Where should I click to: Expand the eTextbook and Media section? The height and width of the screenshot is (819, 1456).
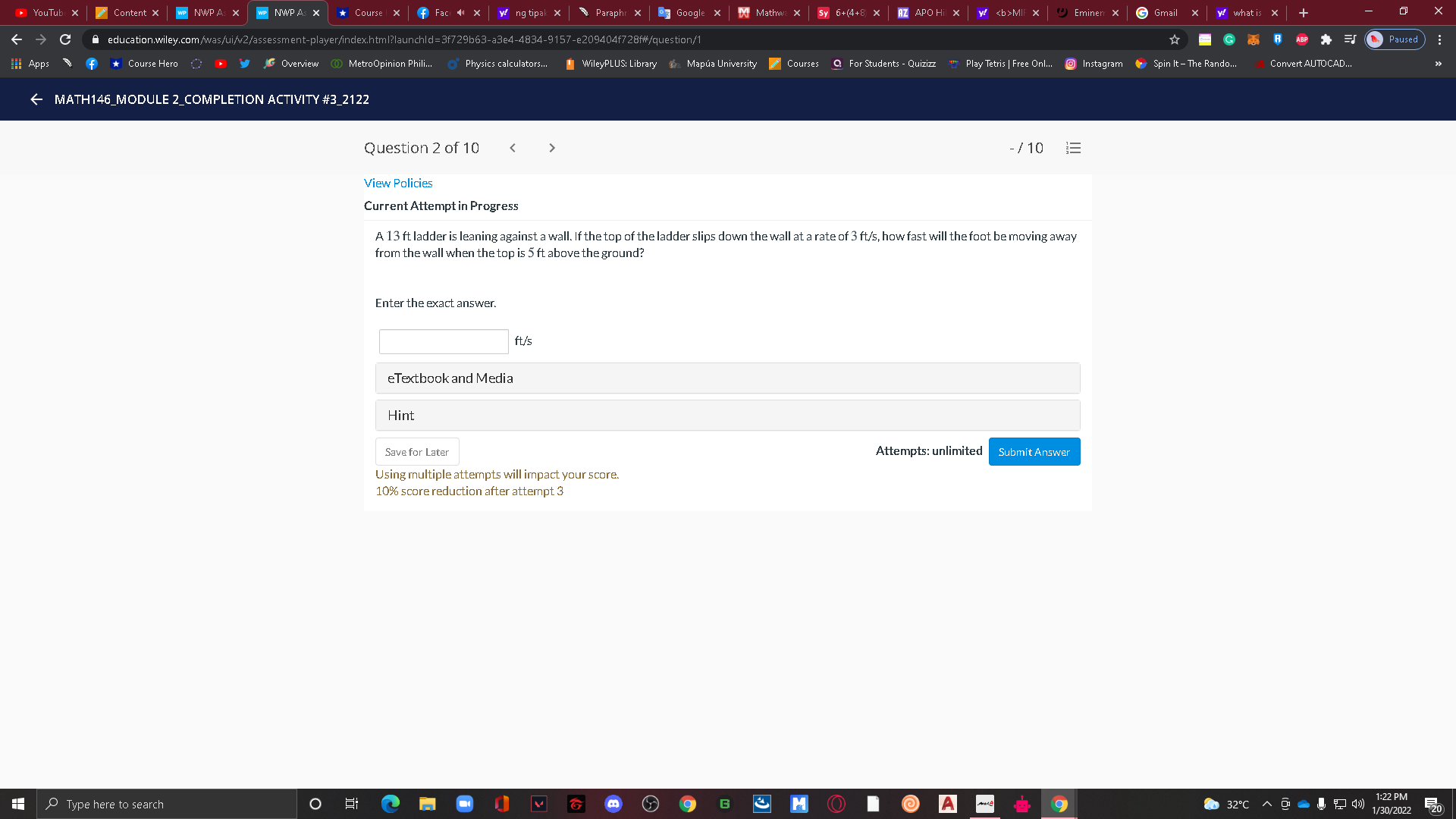(x=727, y=378)
